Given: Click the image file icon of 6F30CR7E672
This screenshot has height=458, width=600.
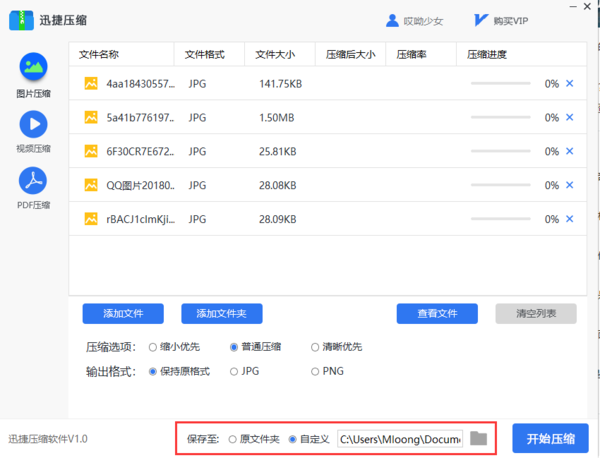Looking at the screenshot, I should pyautogui.click(x=91, y=151).
